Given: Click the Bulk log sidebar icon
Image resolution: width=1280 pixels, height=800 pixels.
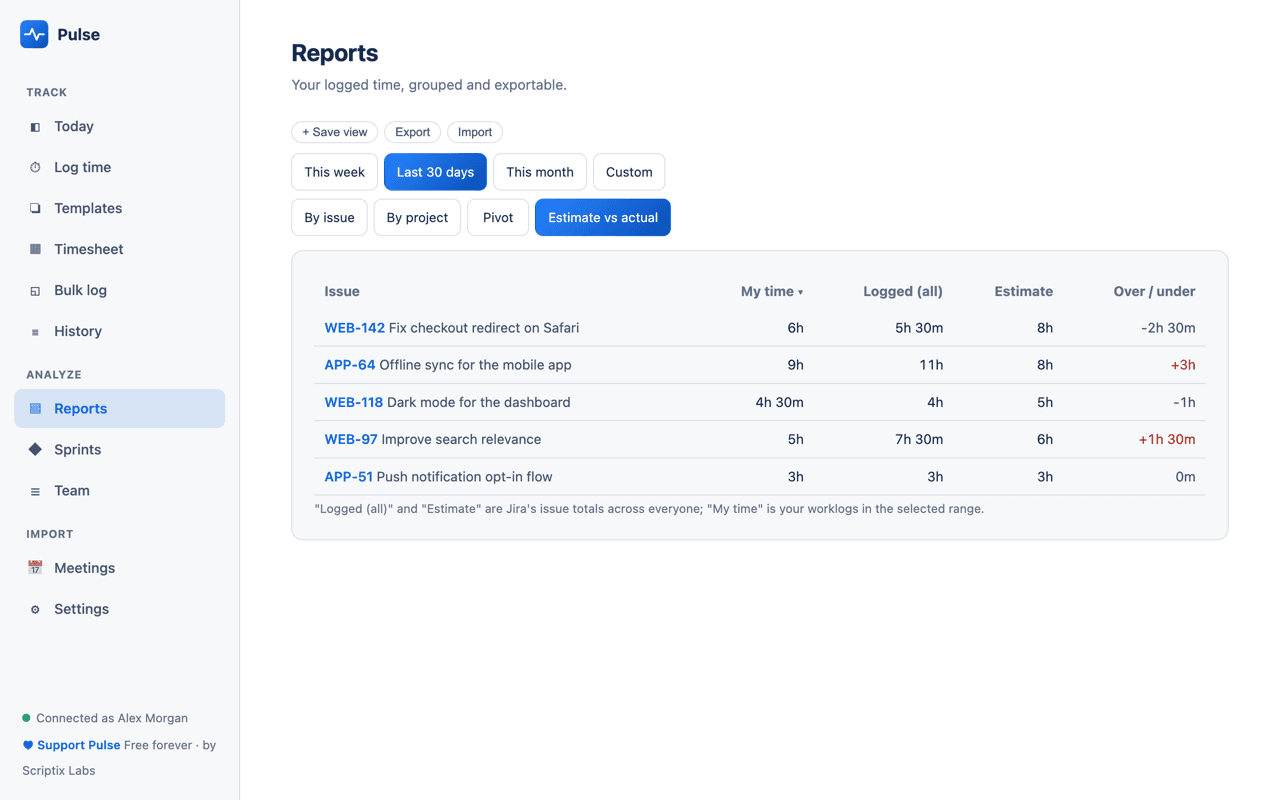Looking at the screenshot, I should (35, 291).
